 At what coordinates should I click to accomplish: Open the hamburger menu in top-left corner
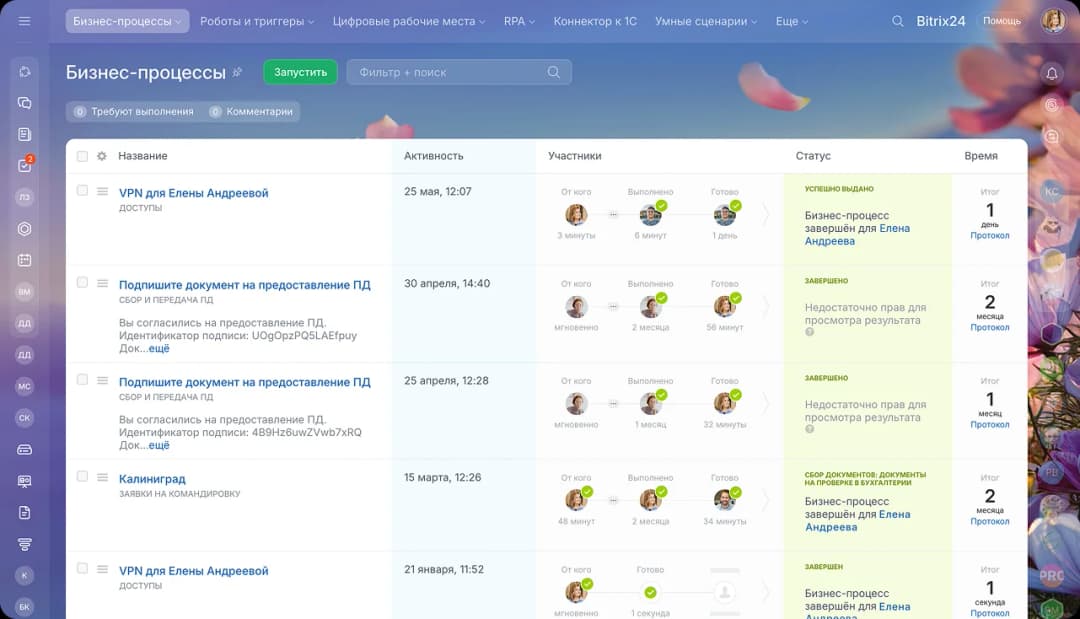pos(25,21)
